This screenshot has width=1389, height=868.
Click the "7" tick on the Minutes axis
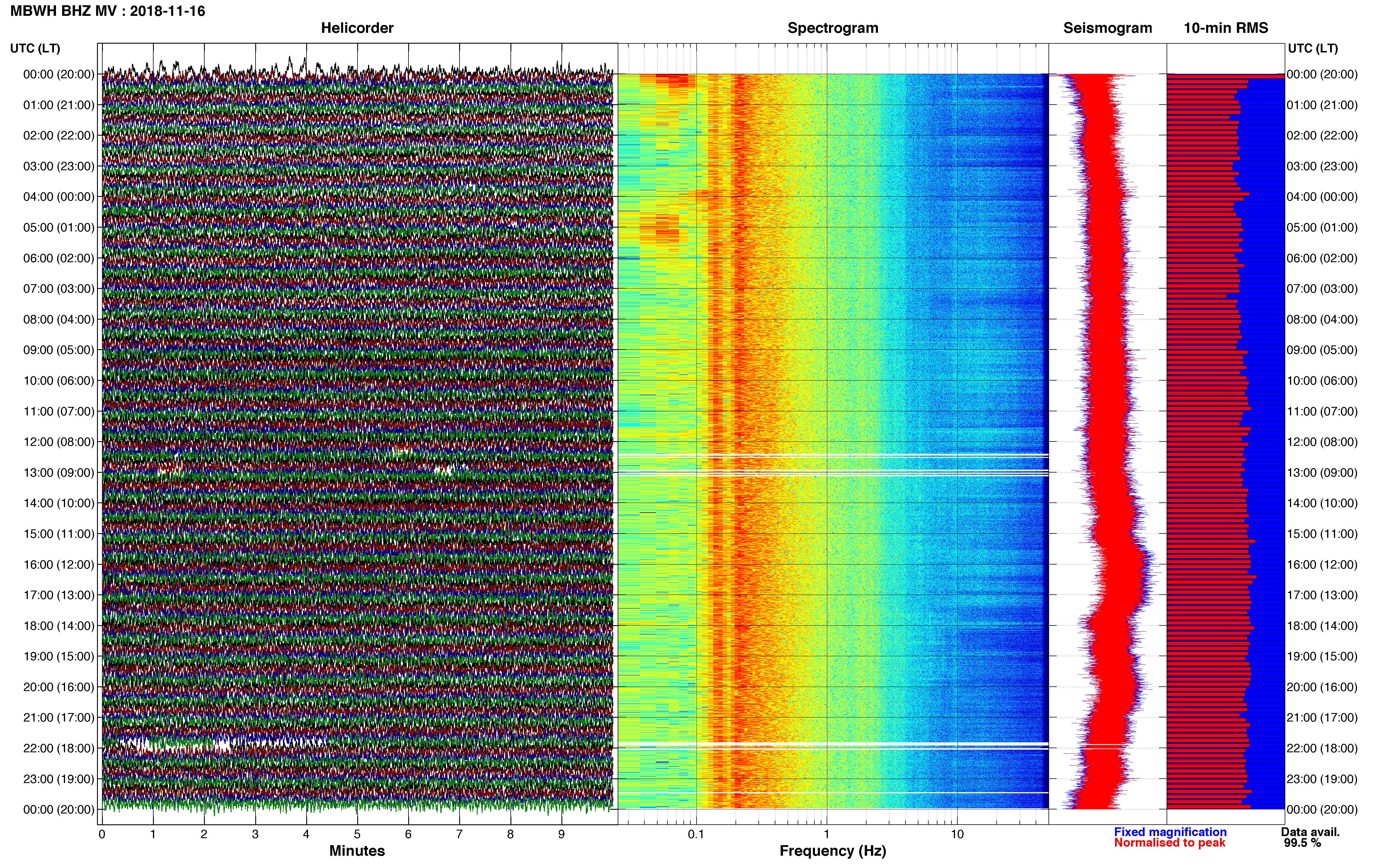click(459, 834)
